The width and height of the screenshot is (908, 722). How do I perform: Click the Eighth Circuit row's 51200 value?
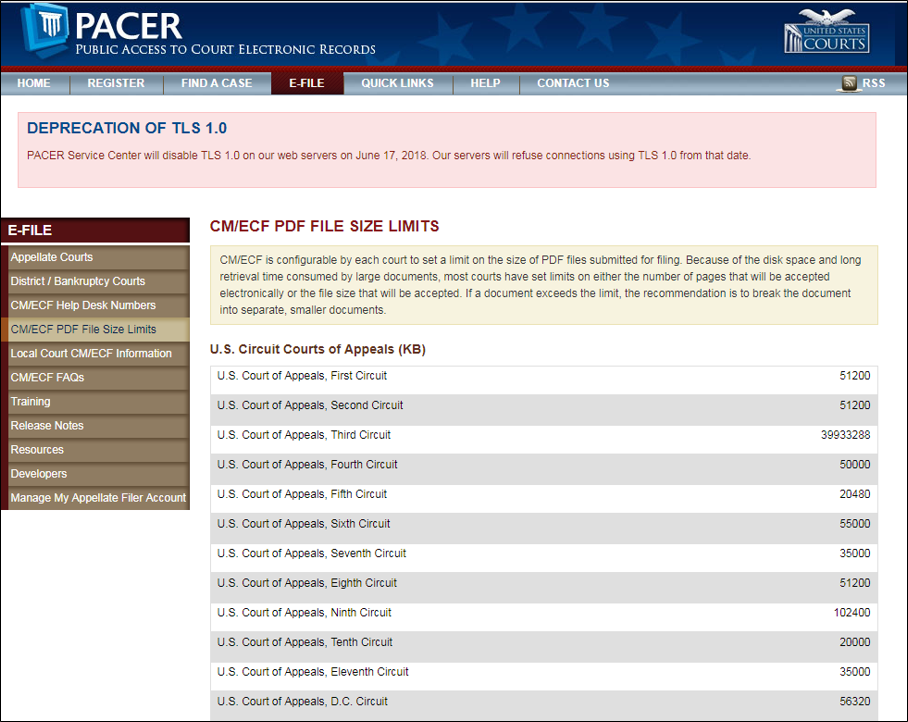pos(855,583)
